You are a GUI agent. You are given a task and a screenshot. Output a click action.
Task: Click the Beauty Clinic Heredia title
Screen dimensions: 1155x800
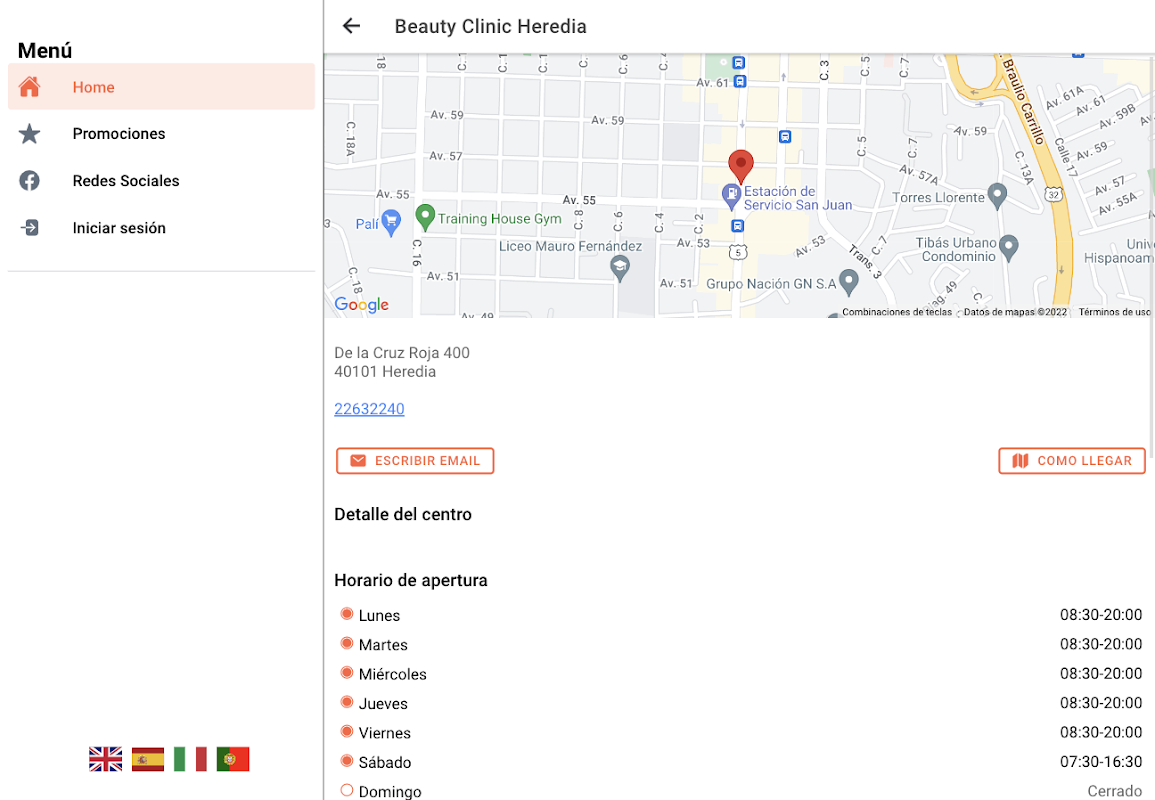491,27
